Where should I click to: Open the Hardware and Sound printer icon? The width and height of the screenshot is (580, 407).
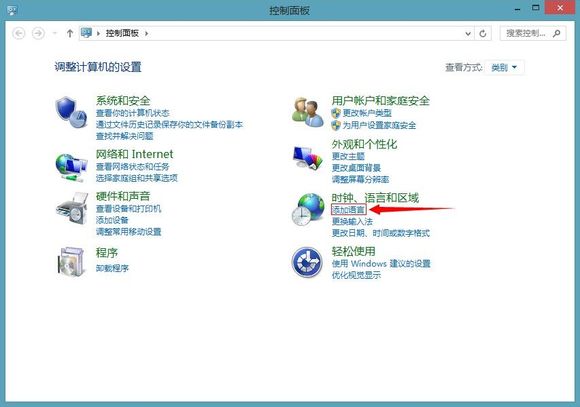coord(72,208)
